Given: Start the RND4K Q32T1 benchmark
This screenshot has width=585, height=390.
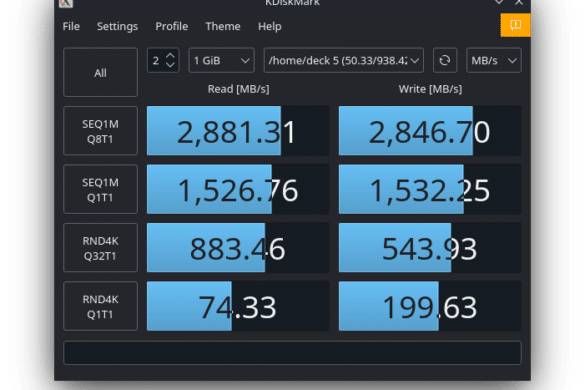Looking at the screenshot, I should (100, 248).
